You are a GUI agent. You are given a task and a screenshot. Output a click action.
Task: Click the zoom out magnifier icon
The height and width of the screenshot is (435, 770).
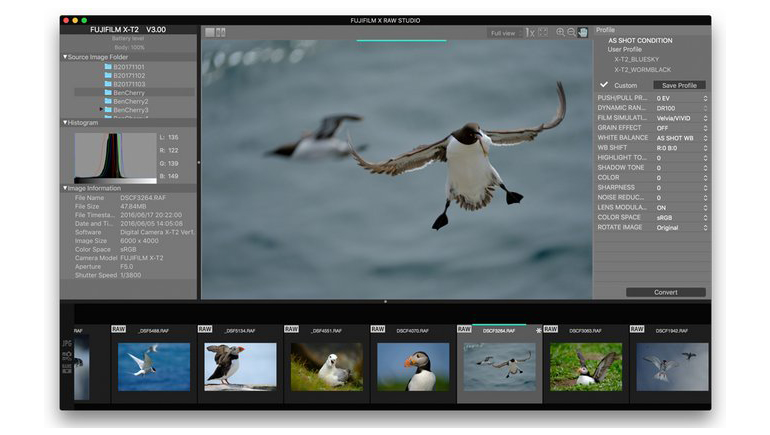pos(571,33)
